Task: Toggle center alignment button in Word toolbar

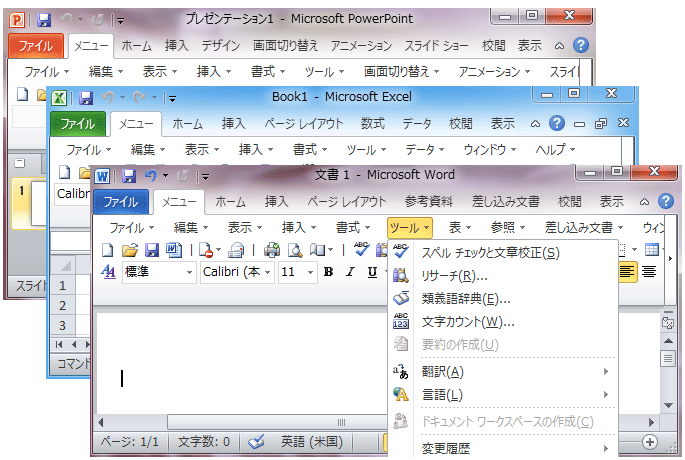Action: 649,272
